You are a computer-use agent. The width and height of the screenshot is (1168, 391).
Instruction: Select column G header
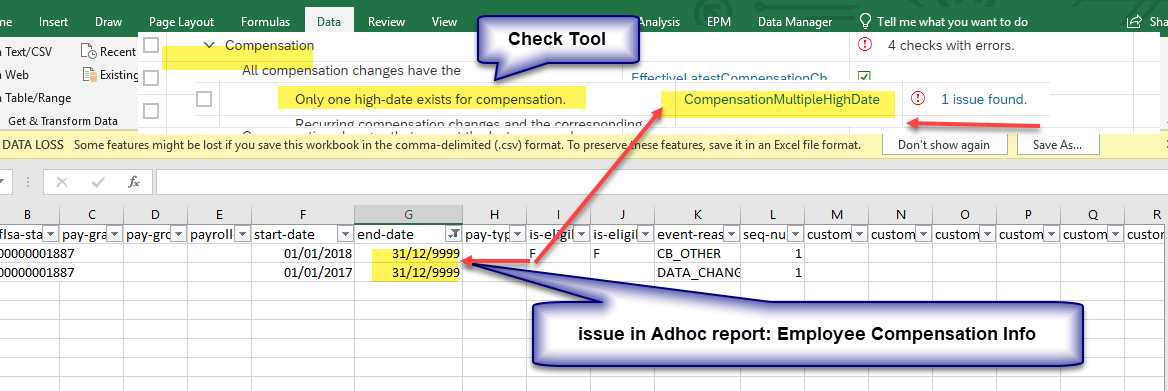point(408,214)
